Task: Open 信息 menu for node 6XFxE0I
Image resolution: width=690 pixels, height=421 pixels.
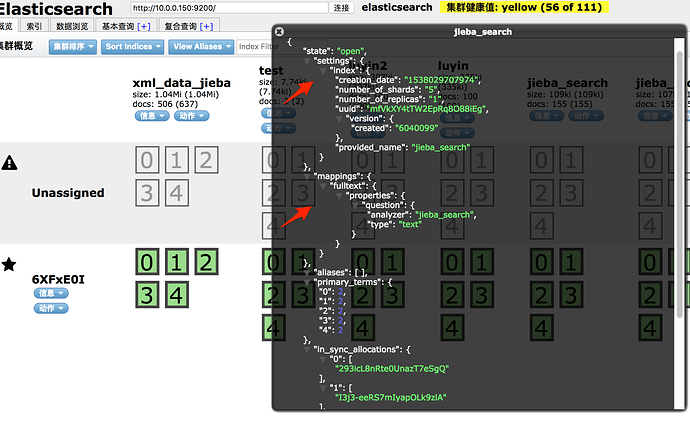Action: (x=51, y=293)
